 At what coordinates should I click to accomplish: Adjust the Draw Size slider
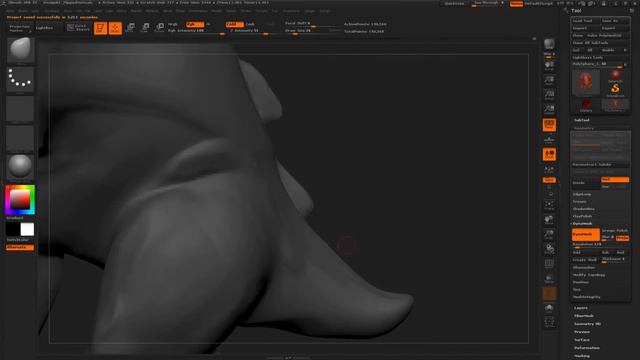312,31
